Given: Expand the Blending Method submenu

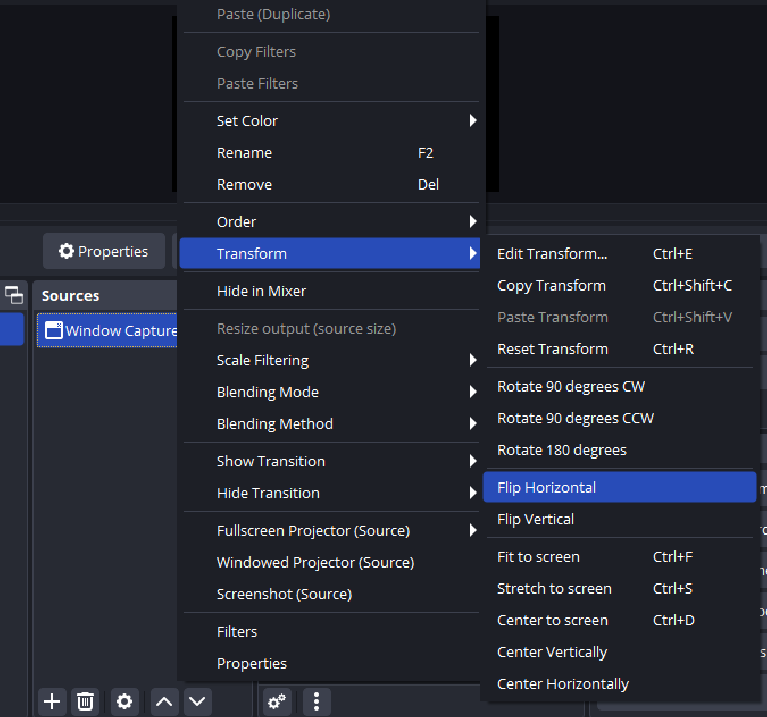Looking at the screenshot, I should (x=473, y=424).
